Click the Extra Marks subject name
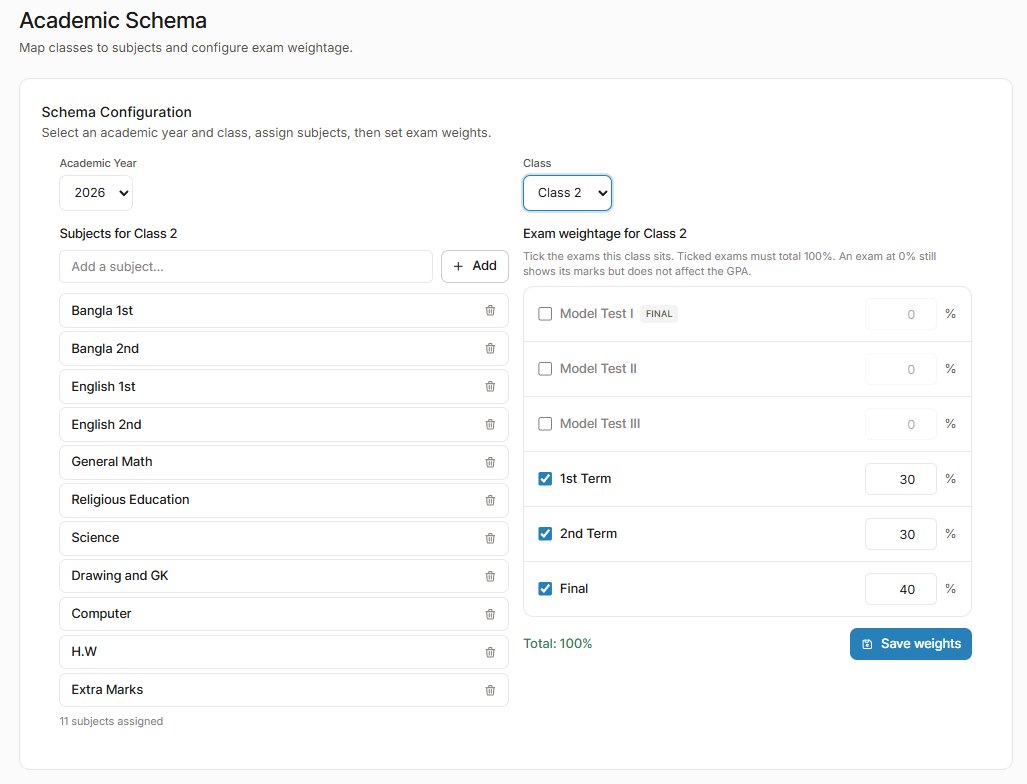Viewport: 1027px width, 784px height. (107, 690)
